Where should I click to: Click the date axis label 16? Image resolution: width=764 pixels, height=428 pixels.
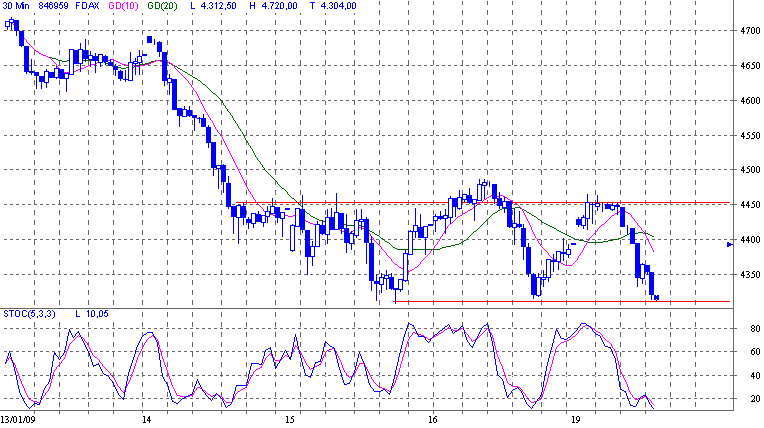tap(433, 419)
